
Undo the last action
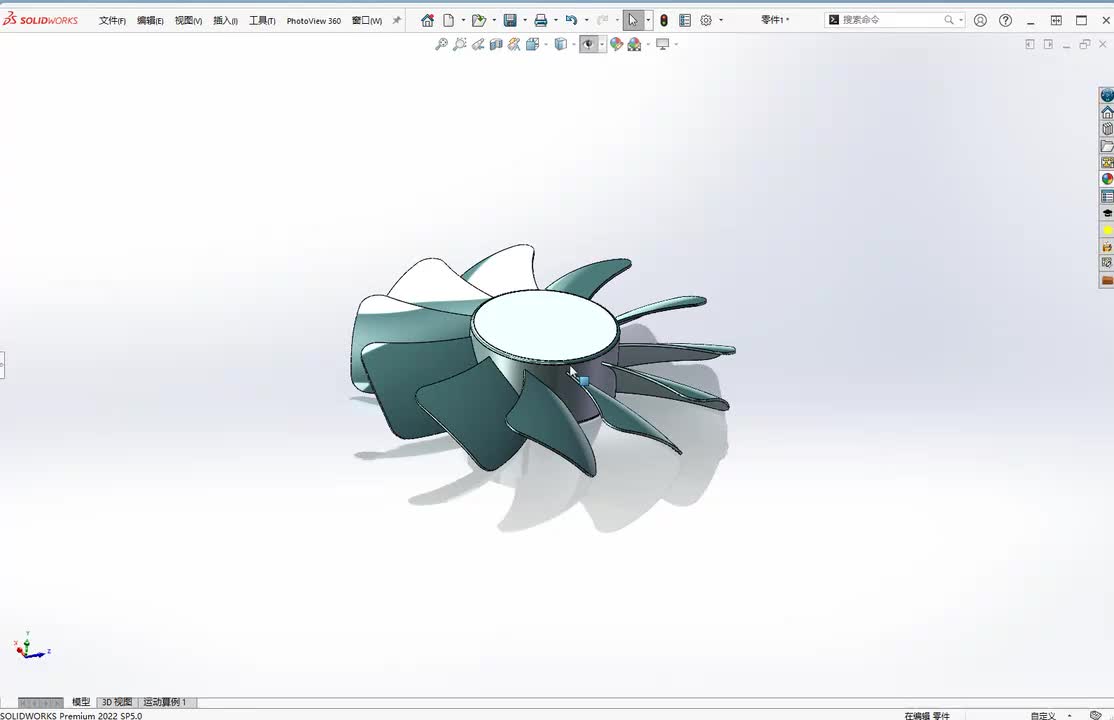[x=571, y=21]
